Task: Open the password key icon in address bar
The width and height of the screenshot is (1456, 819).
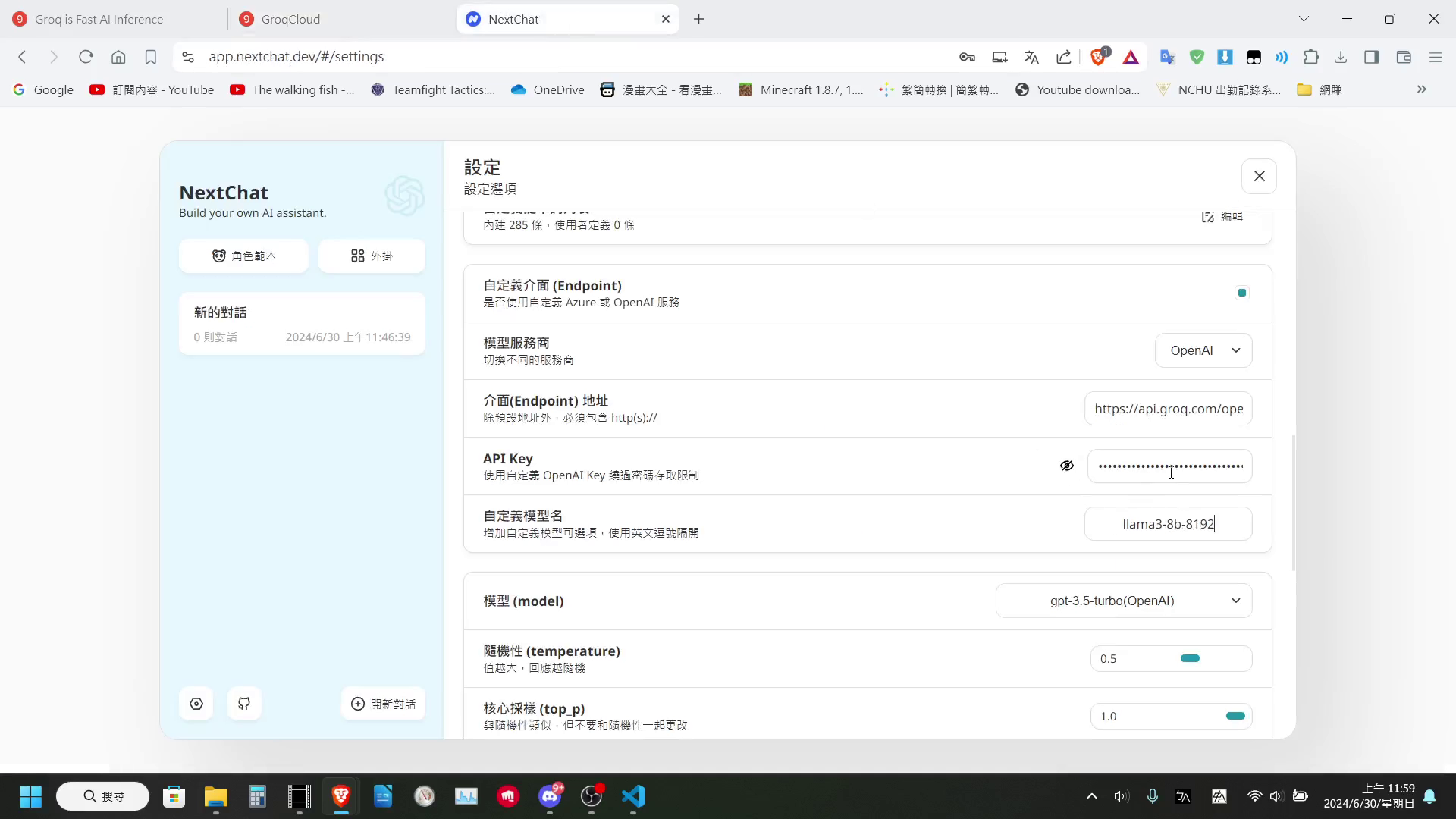Action: pyautogui.click(x=967, y=57)
